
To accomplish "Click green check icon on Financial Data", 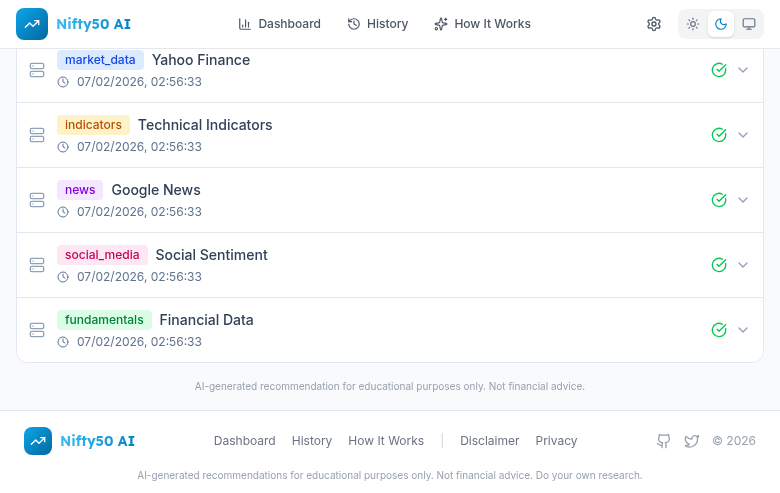I will (x=718, y=330).
